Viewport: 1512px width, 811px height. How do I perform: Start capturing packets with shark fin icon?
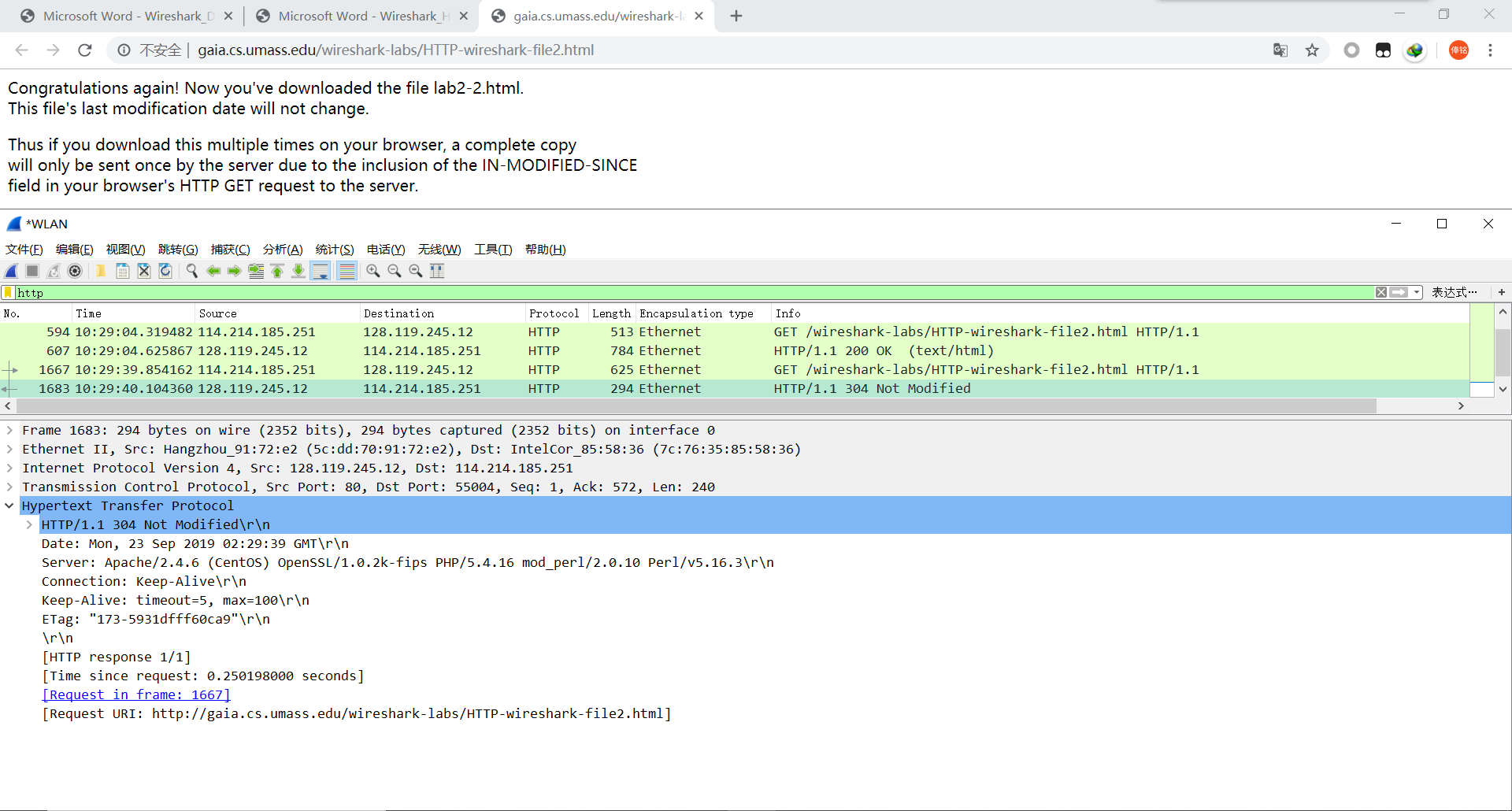tap(11, 271)
